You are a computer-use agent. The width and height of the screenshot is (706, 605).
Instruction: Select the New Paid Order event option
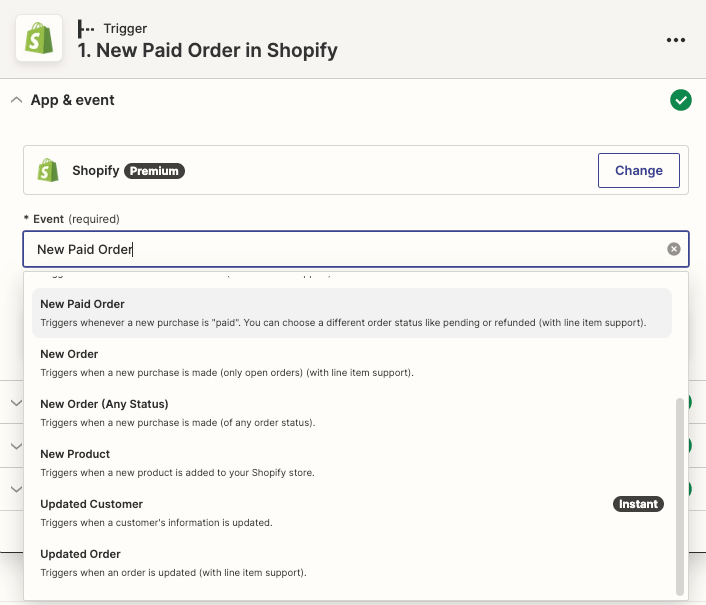click(x=352, y=313)
